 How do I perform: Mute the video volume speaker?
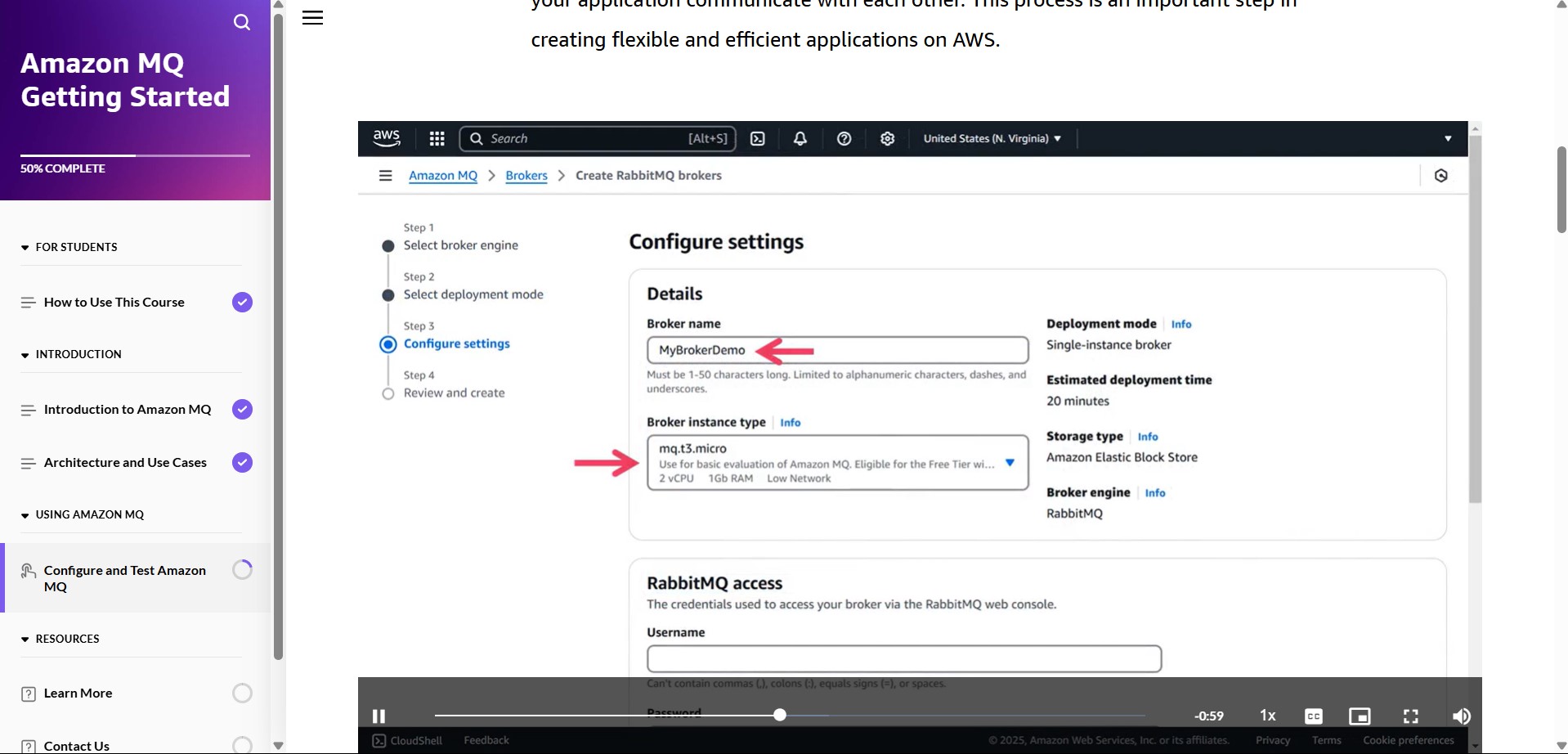click(1462, 716)
